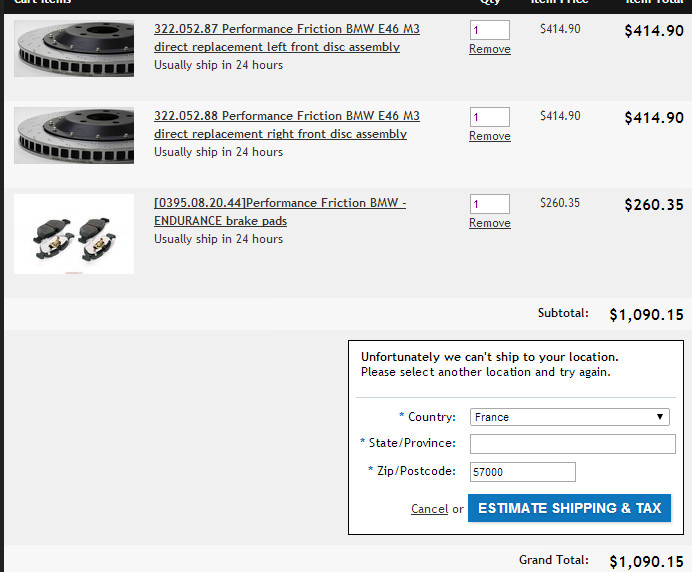
Task: Open the 322.052.87 left front disc assembly link
Action: [286, 38]
